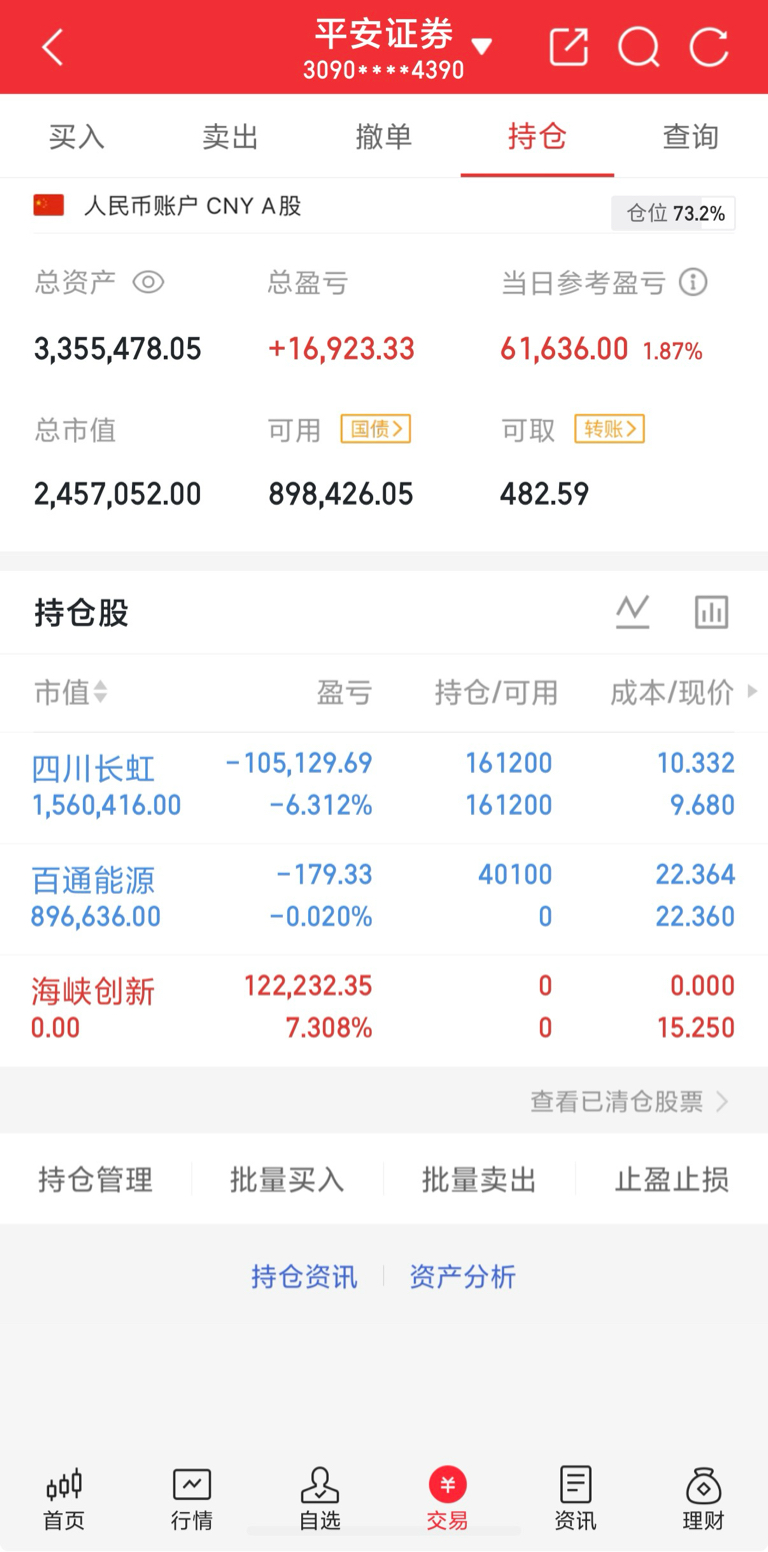The width and height of the screenshot is (768, 1552).
Task: Expand more columns arrow after 成本/现价
Action: [752, 691]
